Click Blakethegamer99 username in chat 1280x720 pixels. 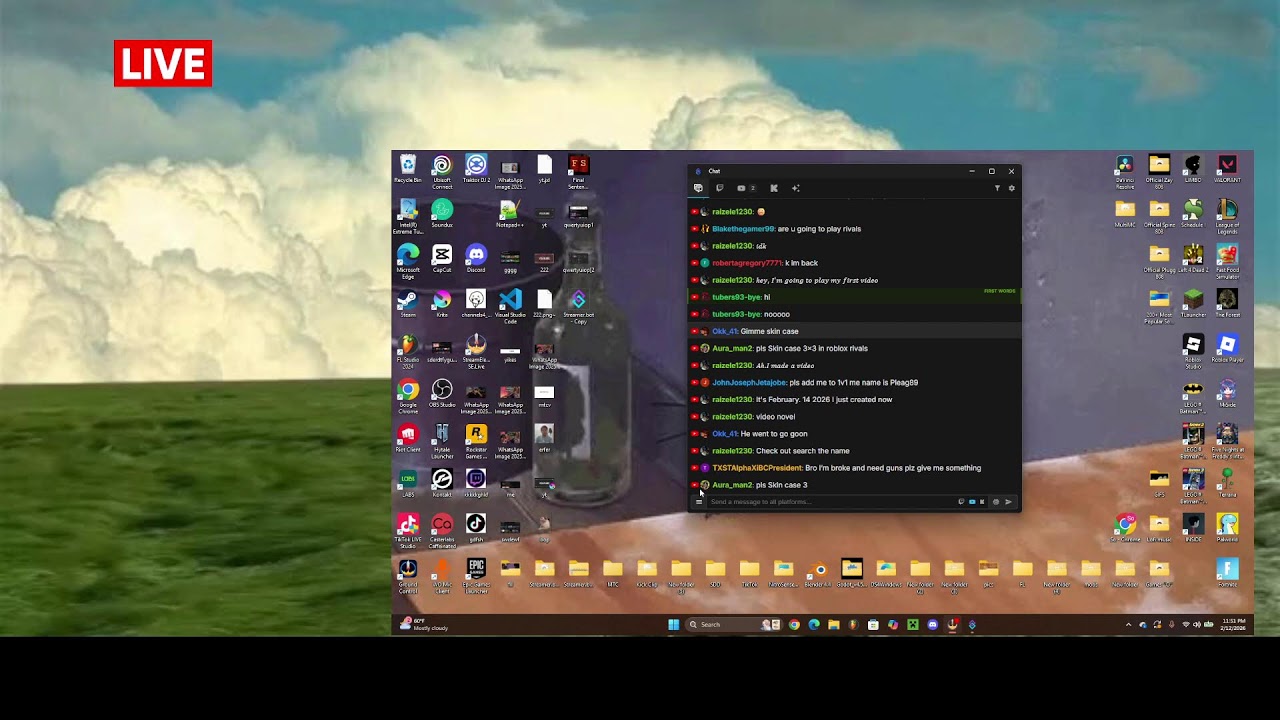[743, 229]
